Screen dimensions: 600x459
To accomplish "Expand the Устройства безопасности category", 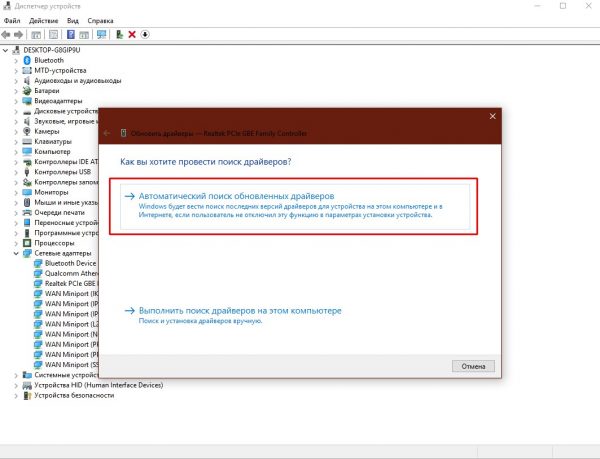I will (16, 396).
